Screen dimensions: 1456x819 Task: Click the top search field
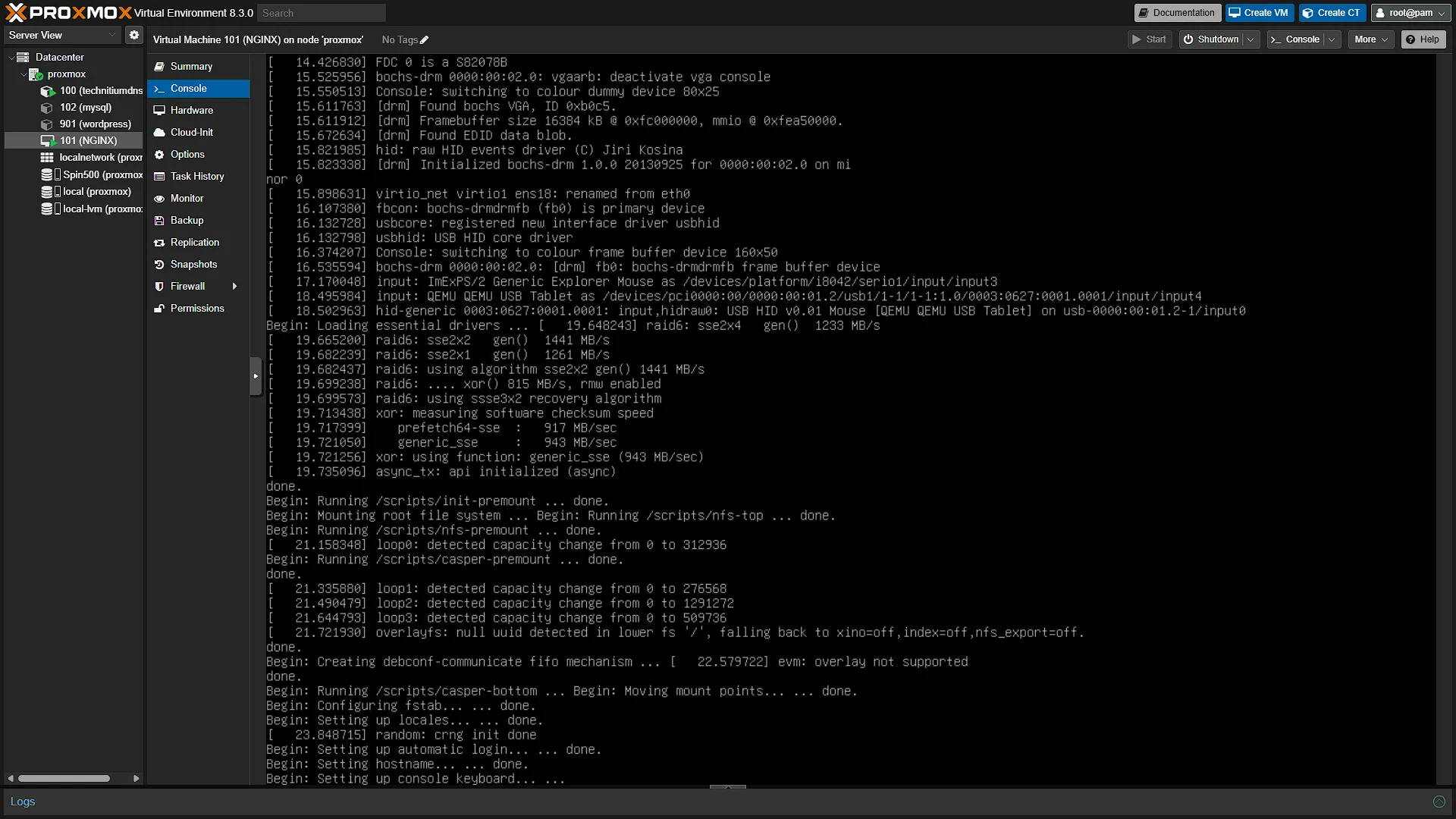[322, 13]
